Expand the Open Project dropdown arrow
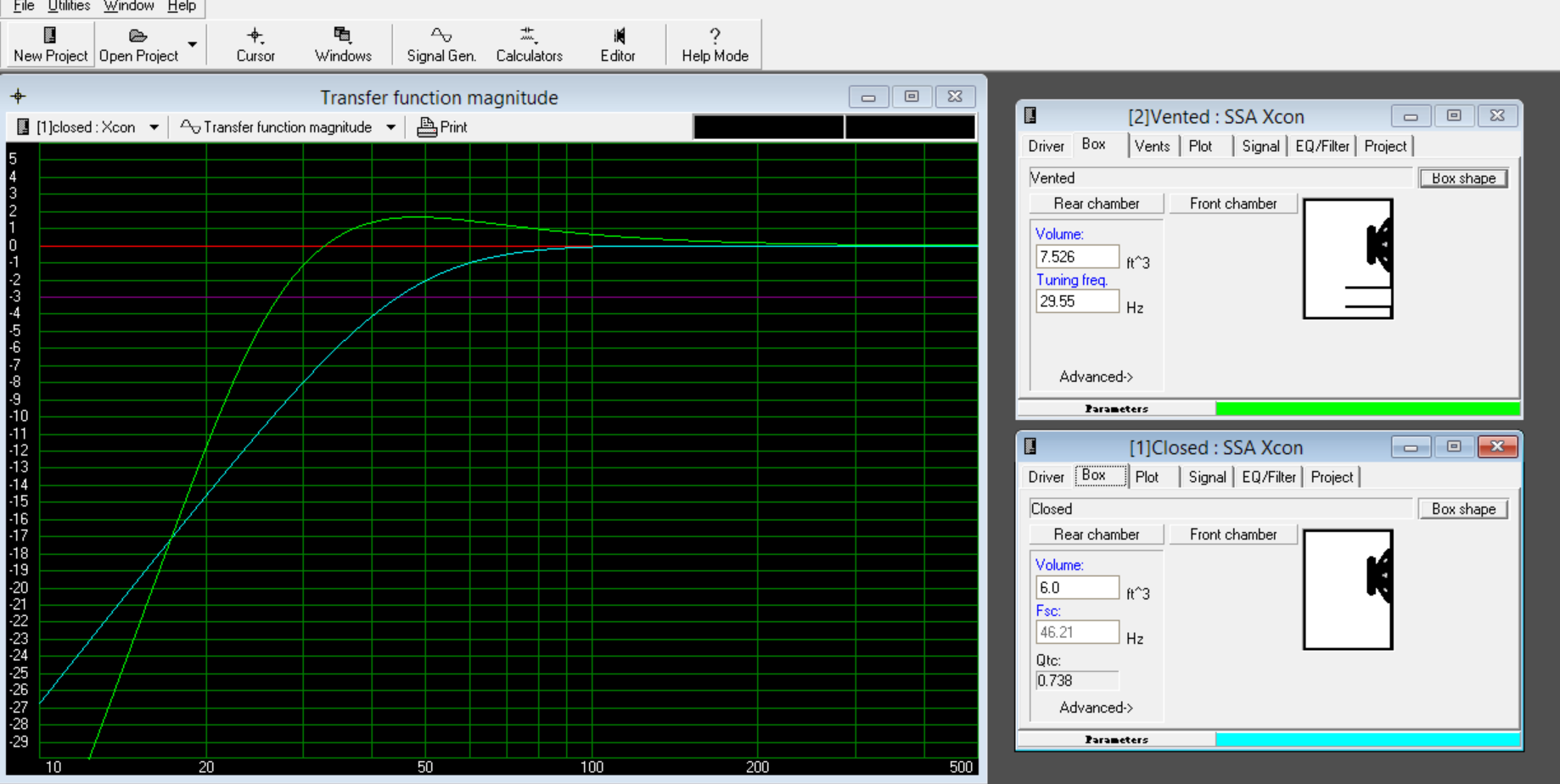 click(193, 44)
